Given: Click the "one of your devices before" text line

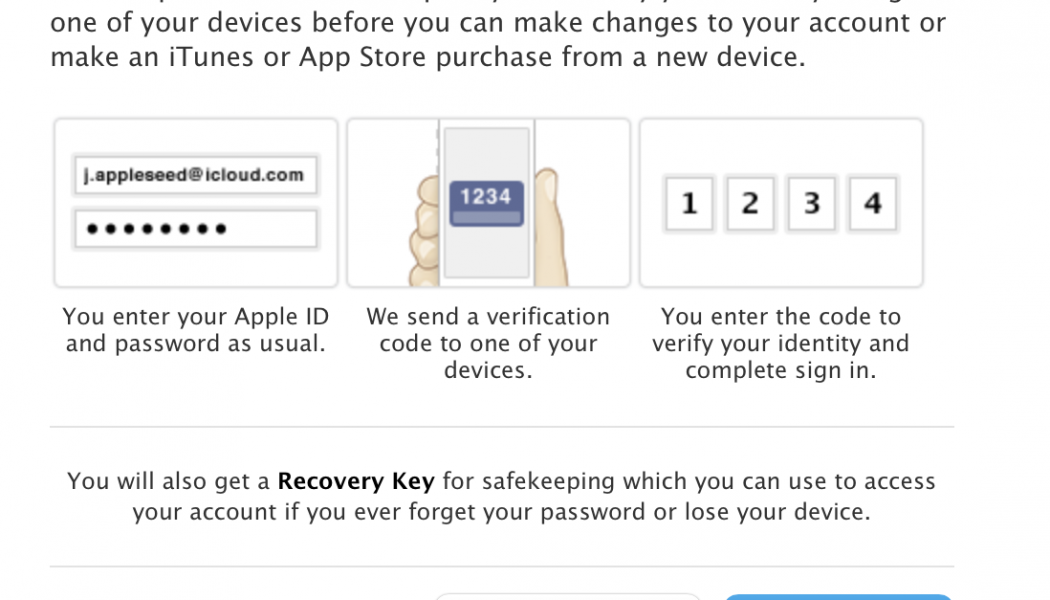Looking at the screenshot, I should coord(497,23).
